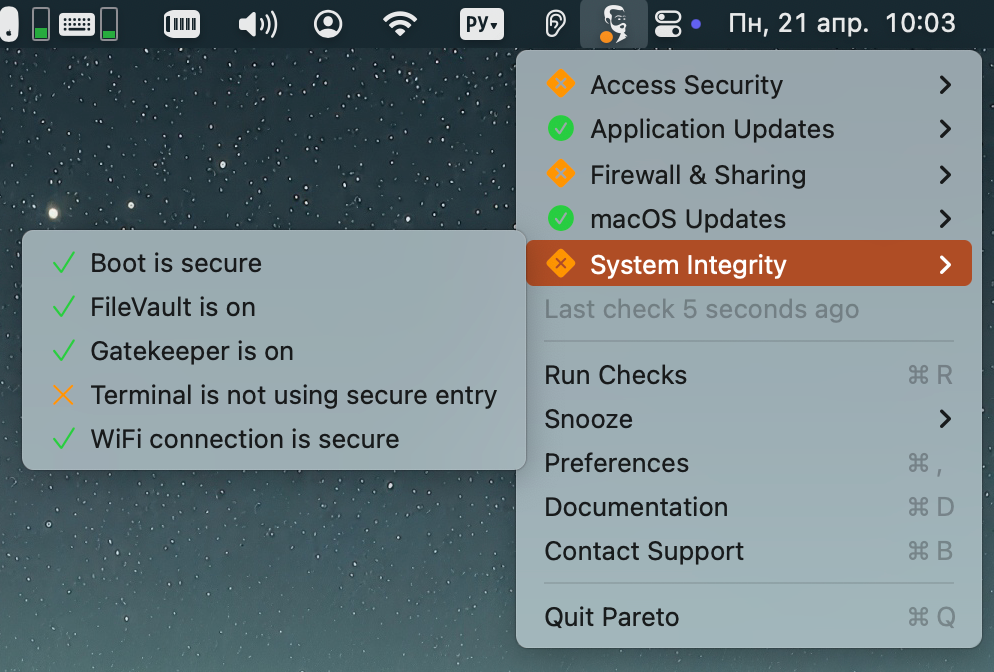Expand the Snooze submenu arrow
Viewport: 994px width, 672px height.
(x=945, y=419)
